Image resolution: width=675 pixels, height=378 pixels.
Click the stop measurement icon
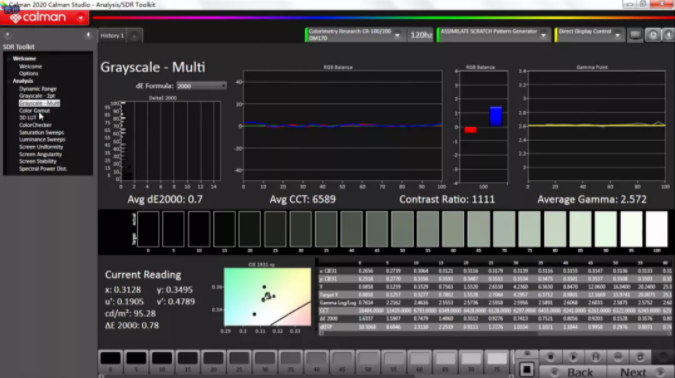point(550,357)
